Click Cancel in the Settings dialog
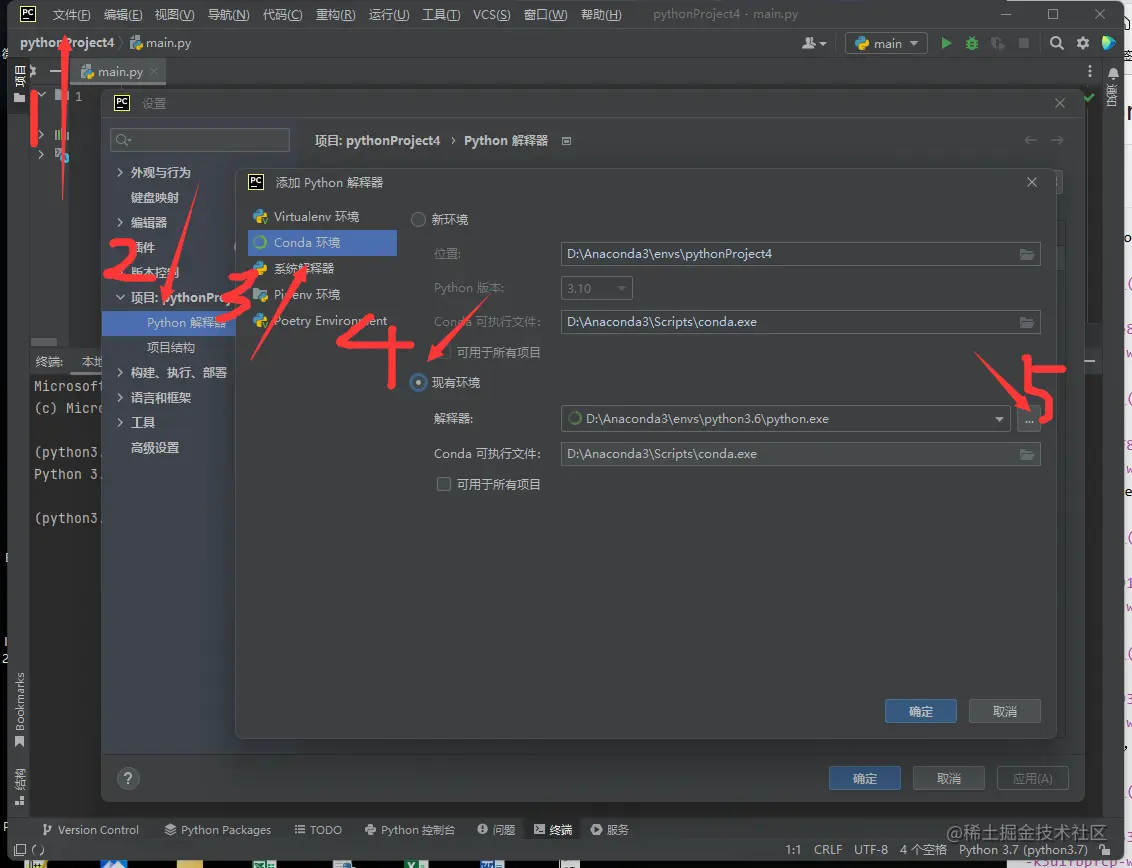The image size is (1132, 868). pyautogui.click(x=949, y=778)
